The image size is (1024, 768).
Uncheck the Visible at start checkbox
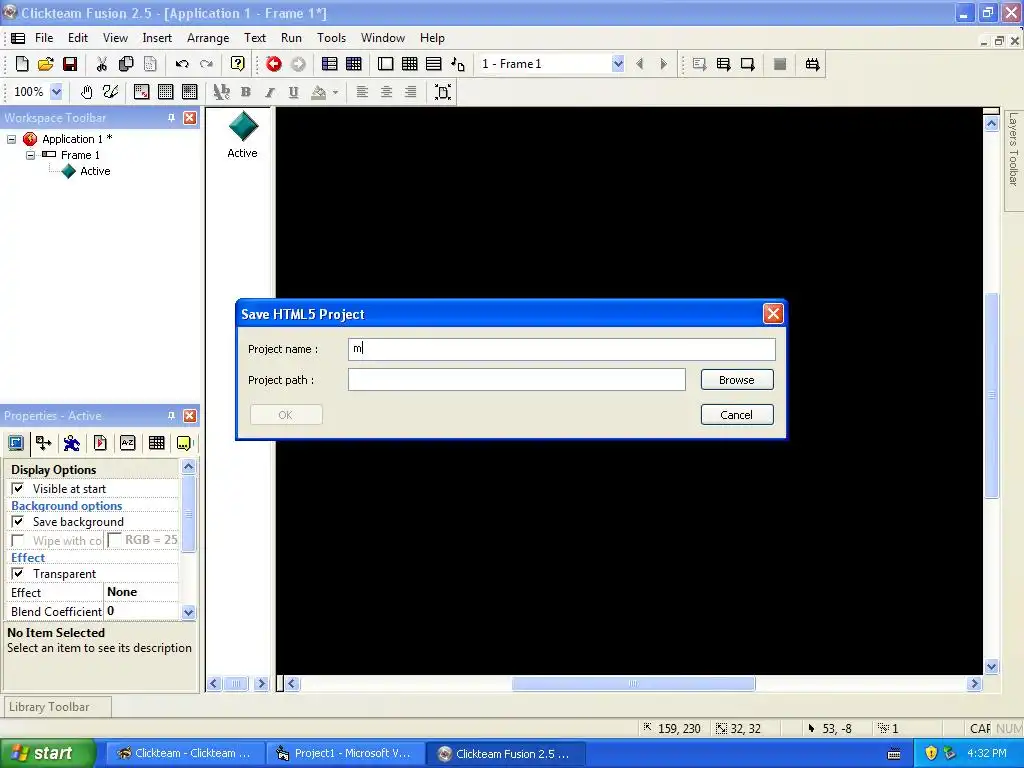coord(18,488)
